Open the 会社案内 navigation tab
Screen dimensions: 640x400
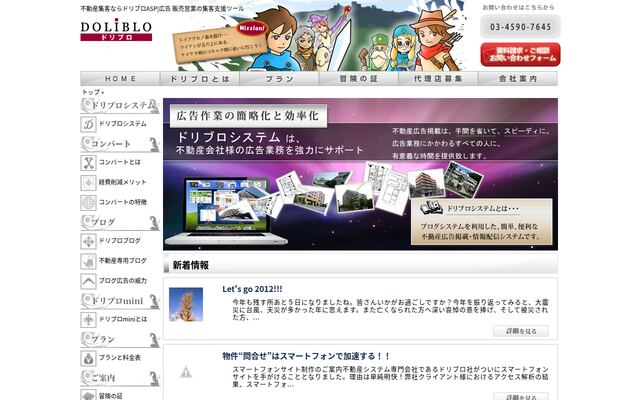(x=518, y=79)
